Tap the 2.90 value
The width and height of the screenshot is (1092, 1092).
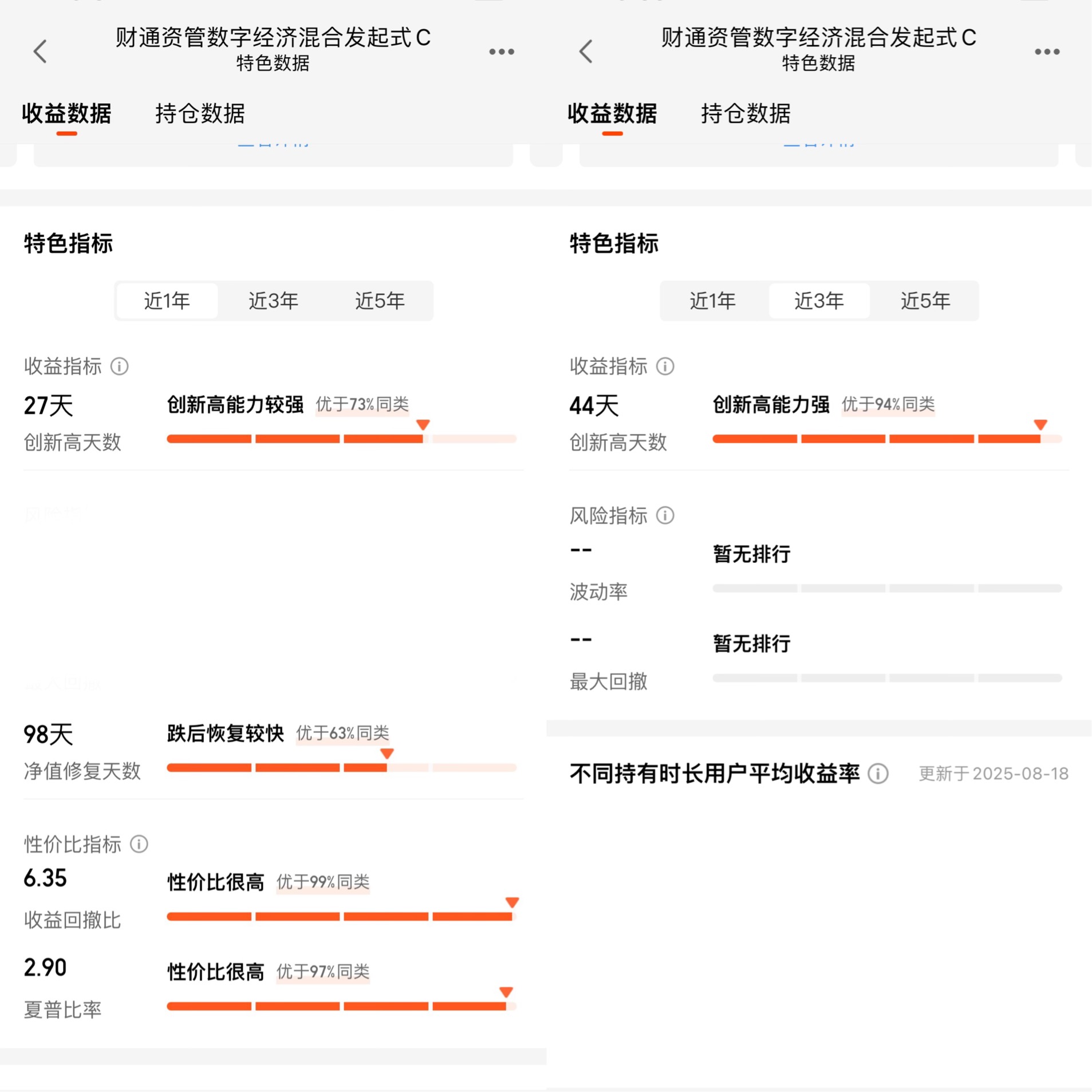coord(45,968)
